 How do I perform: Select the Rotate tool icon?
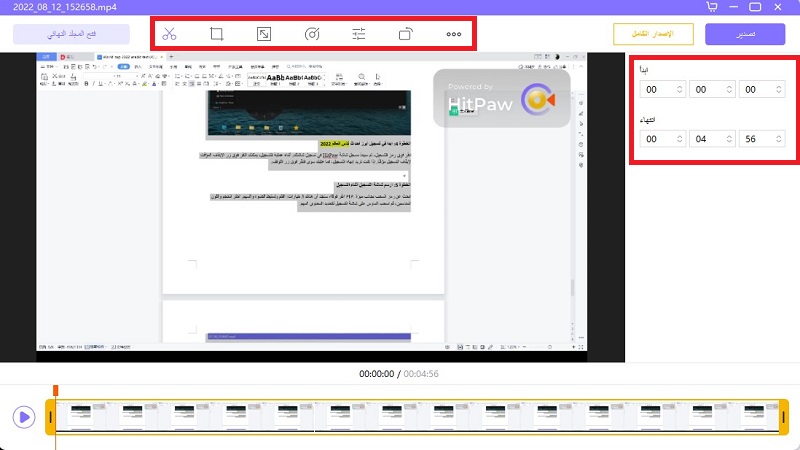(406, 34)
